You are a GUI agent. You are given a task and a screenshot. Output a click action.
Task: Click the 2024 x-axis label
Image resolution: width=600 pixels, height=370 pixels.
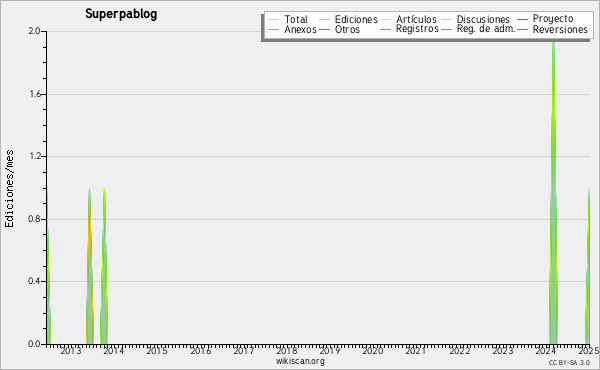546,351
